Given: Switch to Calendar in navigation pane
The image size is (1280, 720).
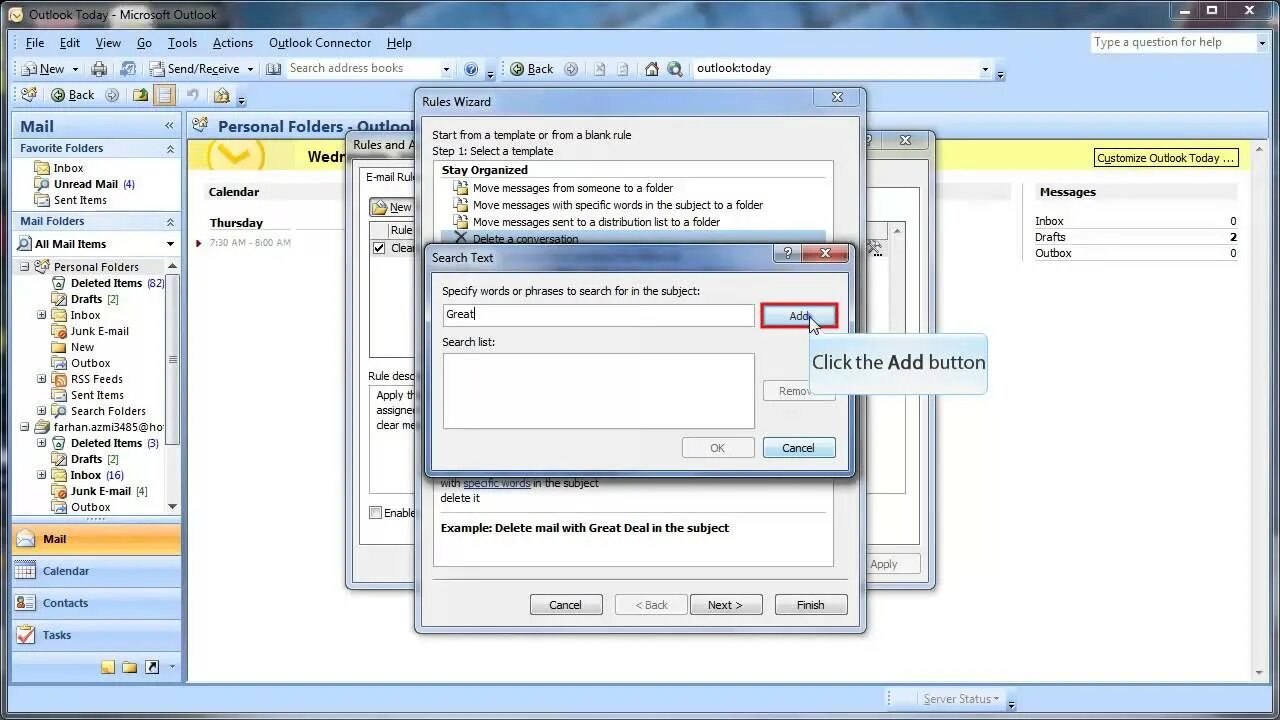Looking at the screenshot, I should tap(96, 571).
